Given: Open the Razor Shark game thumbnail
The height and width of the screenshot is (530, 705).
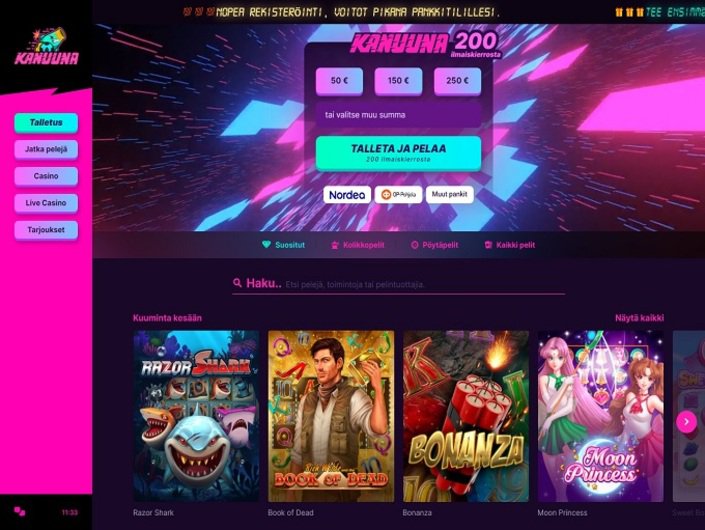Looking at the screenshot, I should pos(196,416).
